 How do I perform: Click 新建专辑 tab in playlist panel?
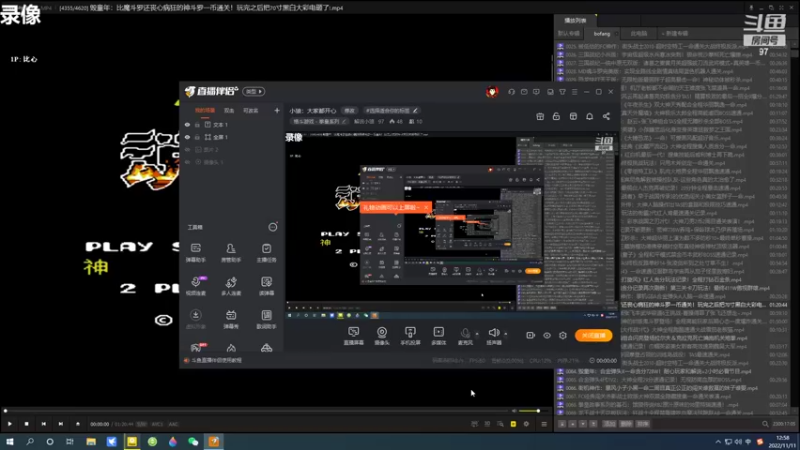(675, 34)
